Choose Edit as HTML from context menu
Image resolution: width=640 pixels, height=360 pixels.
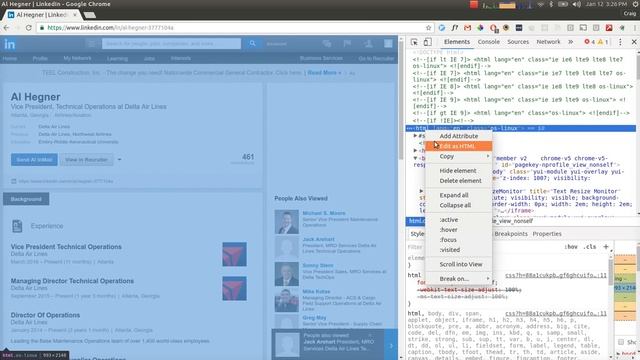pos(458,146)
